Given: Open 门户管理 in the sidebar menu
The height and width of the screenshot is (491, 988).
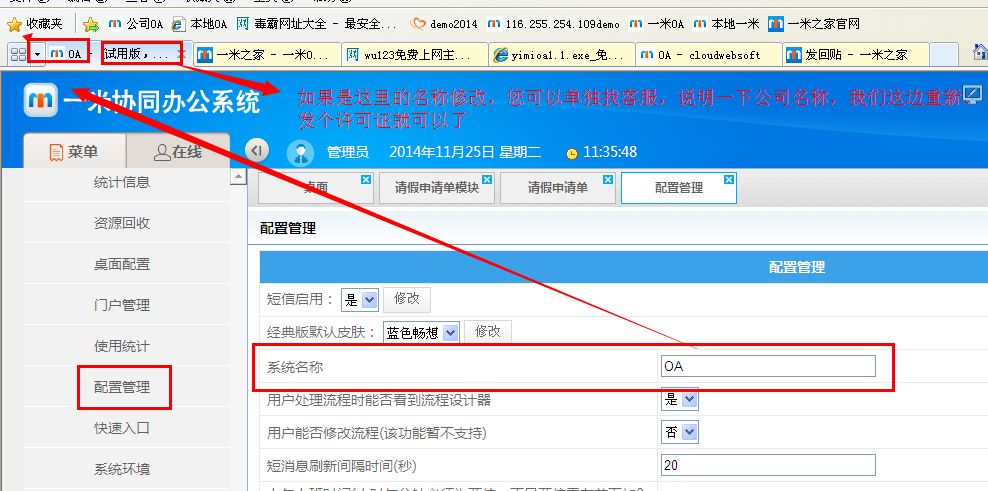Looking at the screenshot, I should click(x=122, y=305).
